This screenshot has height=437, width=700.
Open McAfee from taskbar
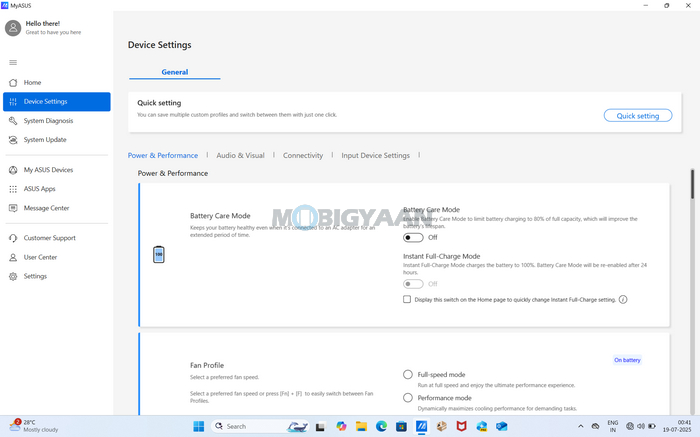pyautogui.click(x=462, y=426)
